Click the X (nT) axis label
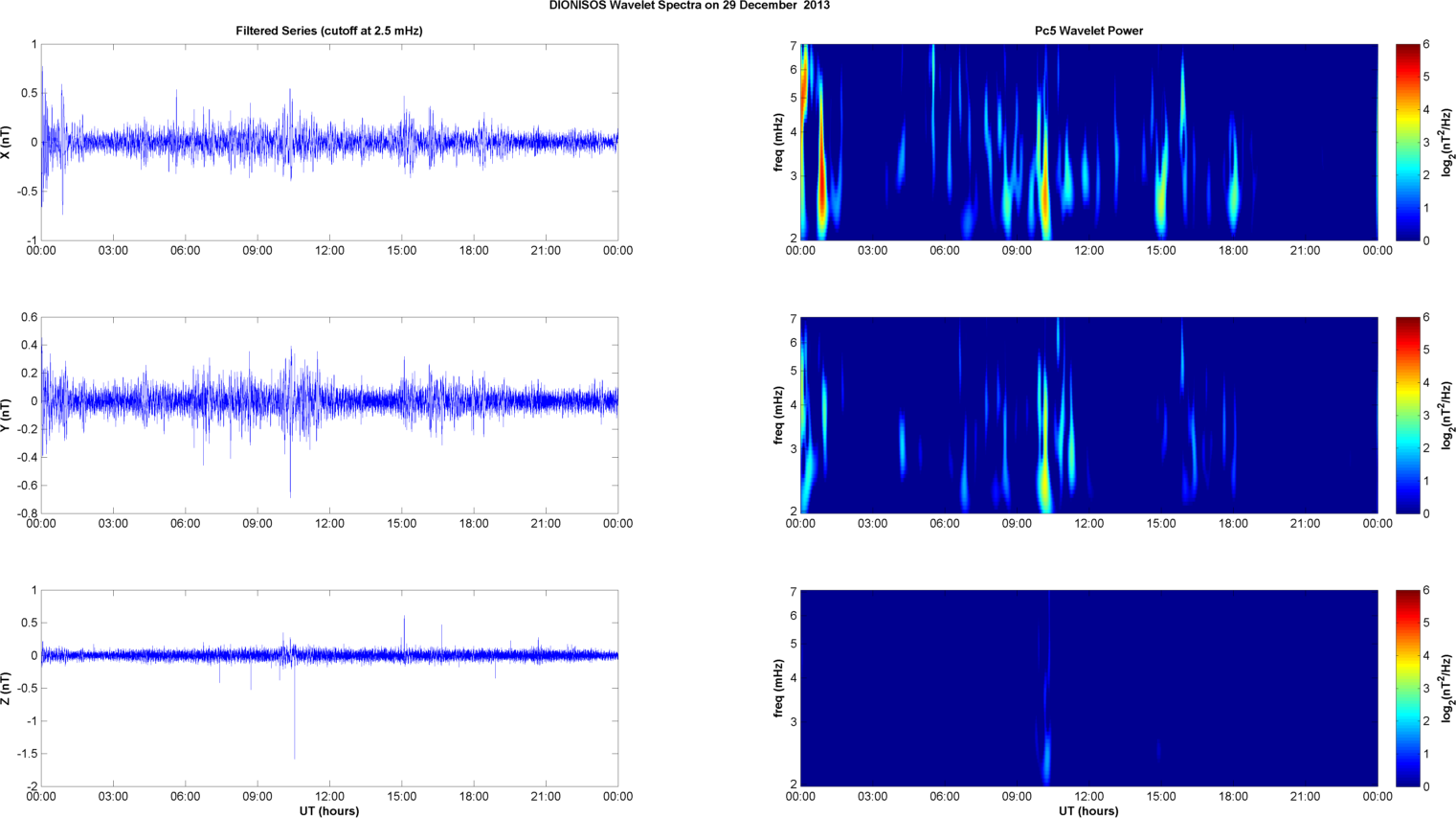Viewport: 1456px width, 818px height. tap(7, 143)
